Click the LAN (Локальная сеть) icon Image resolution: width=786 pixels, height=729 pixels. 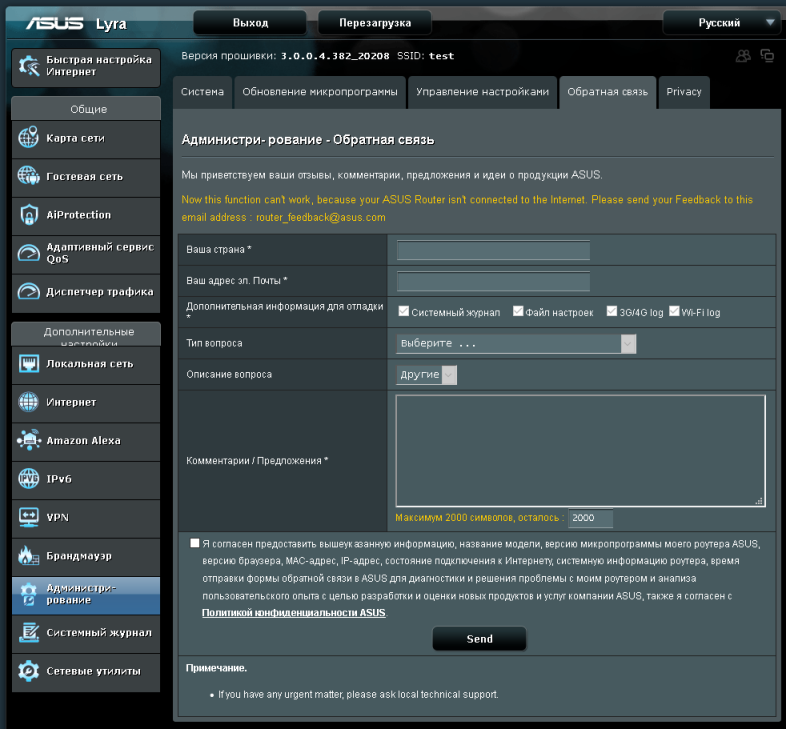point(29,363)
